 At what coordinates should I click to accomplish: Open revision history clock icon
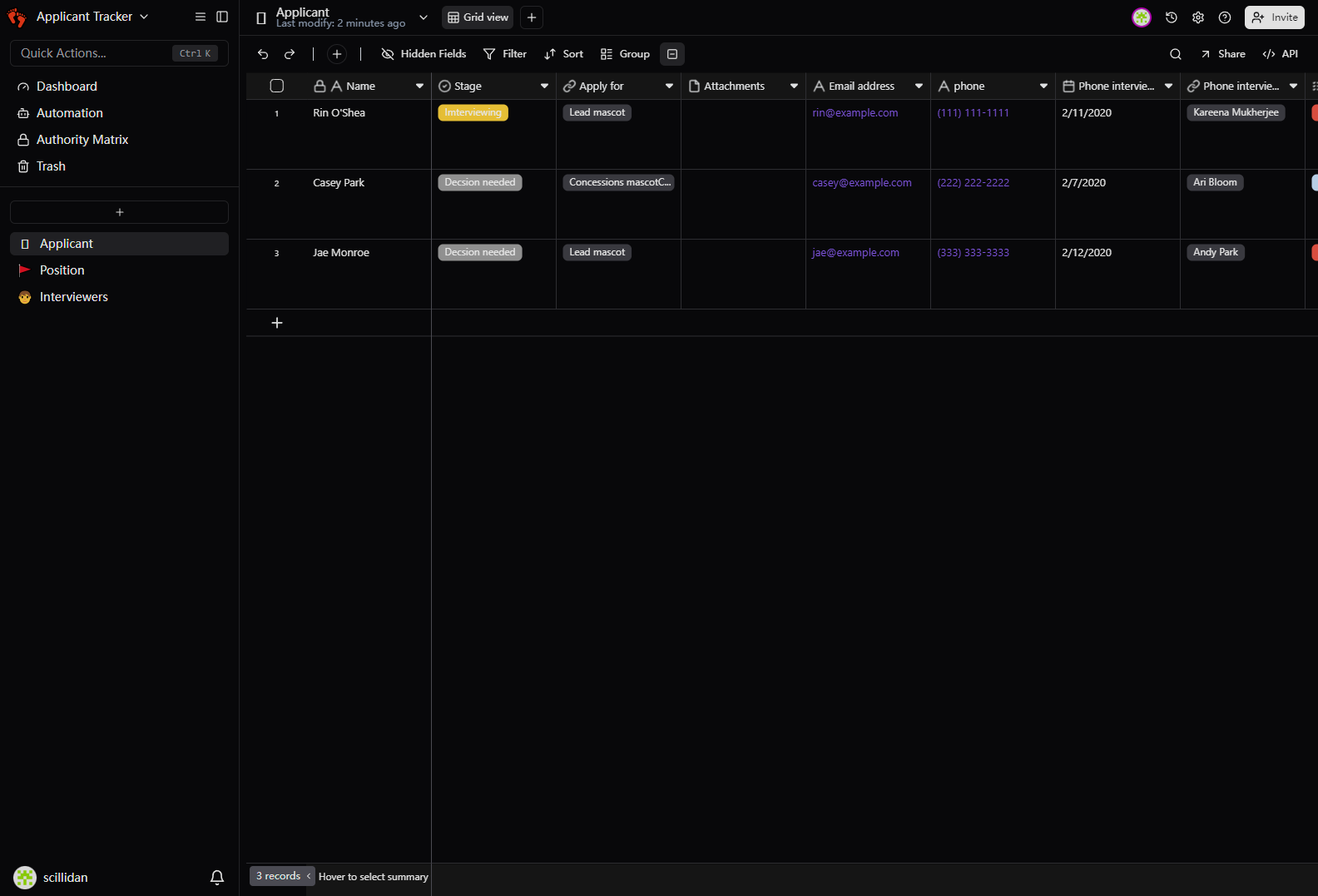(1172, 17)
